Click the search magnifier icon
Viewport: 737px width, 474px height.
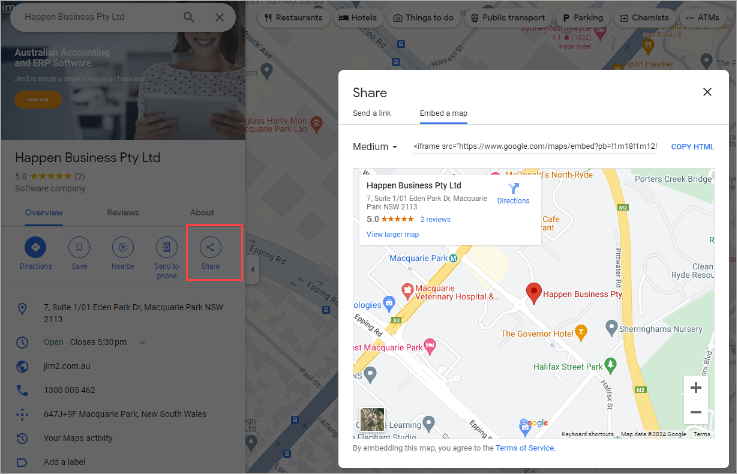click(x=188, y=17)
